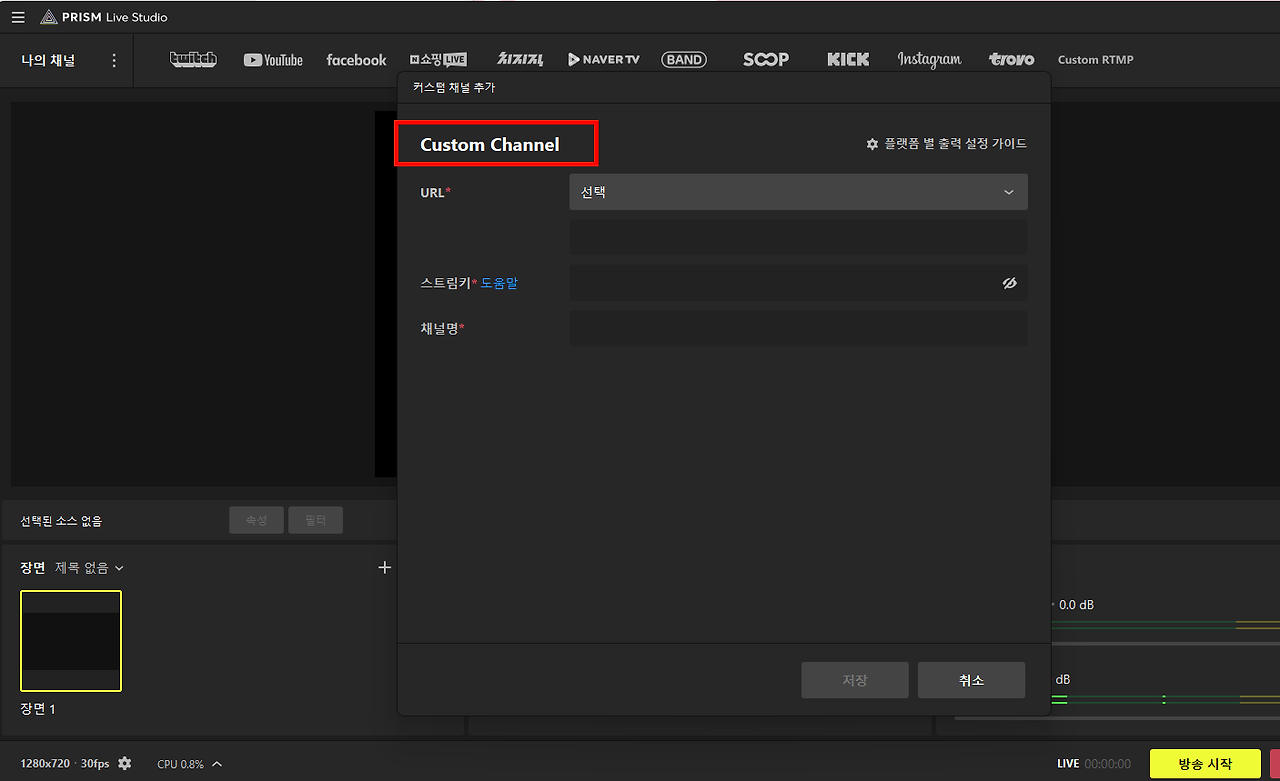The image size is (1280, 781).
Task: Select the facebook platform logo
Action: point(356,60)
